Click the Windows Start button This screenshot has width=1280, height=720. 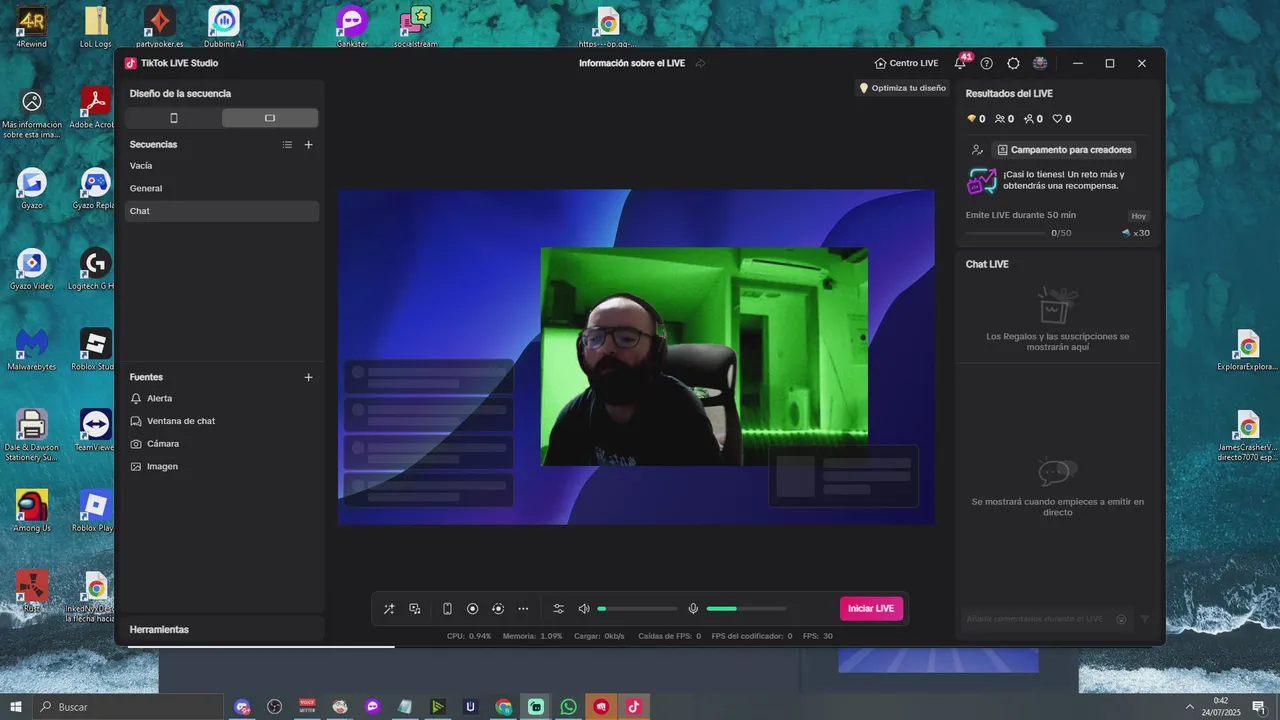click(16, 707)
